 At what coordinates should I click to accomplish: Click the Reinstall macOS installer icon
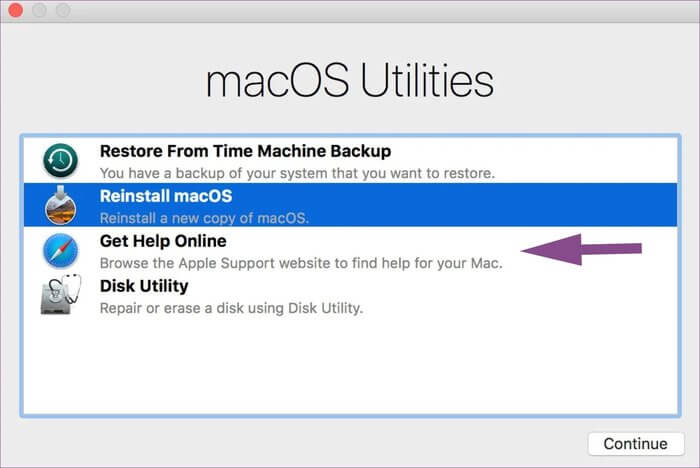[x=60, y=205]
